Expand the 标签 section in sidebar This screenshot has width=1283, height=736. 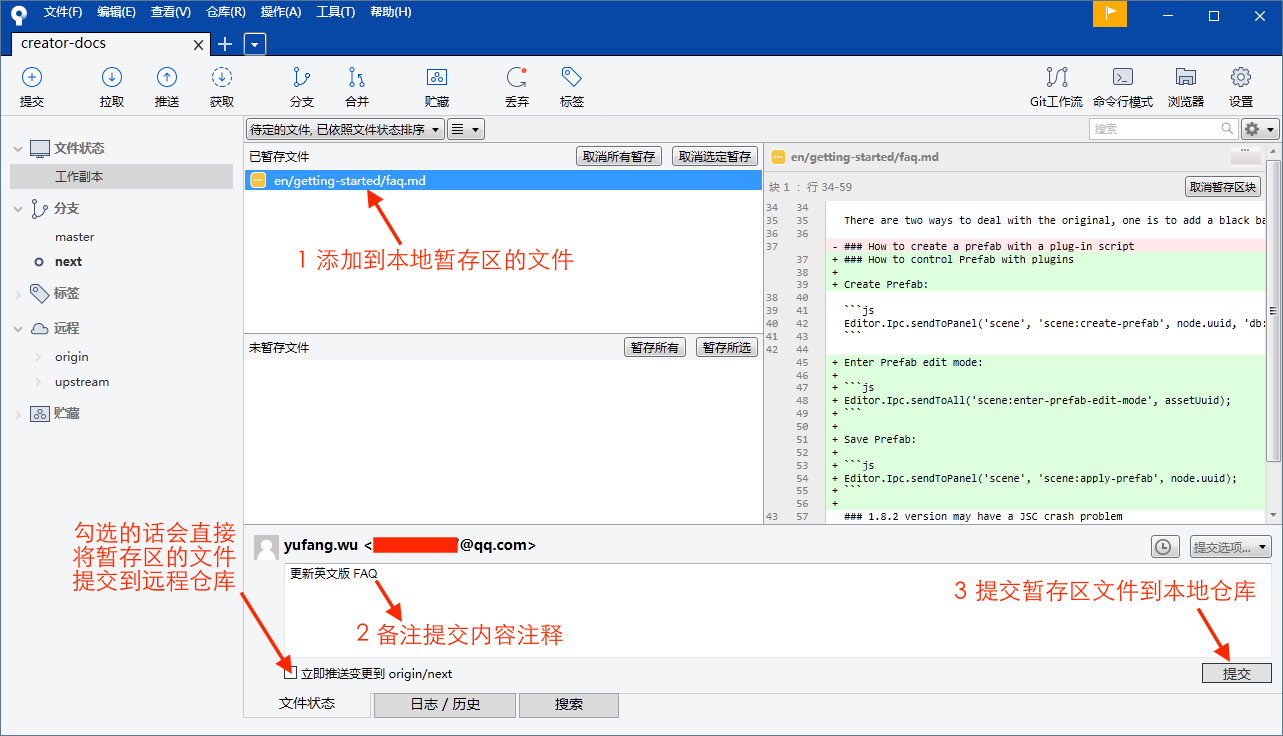coord(17,294)
